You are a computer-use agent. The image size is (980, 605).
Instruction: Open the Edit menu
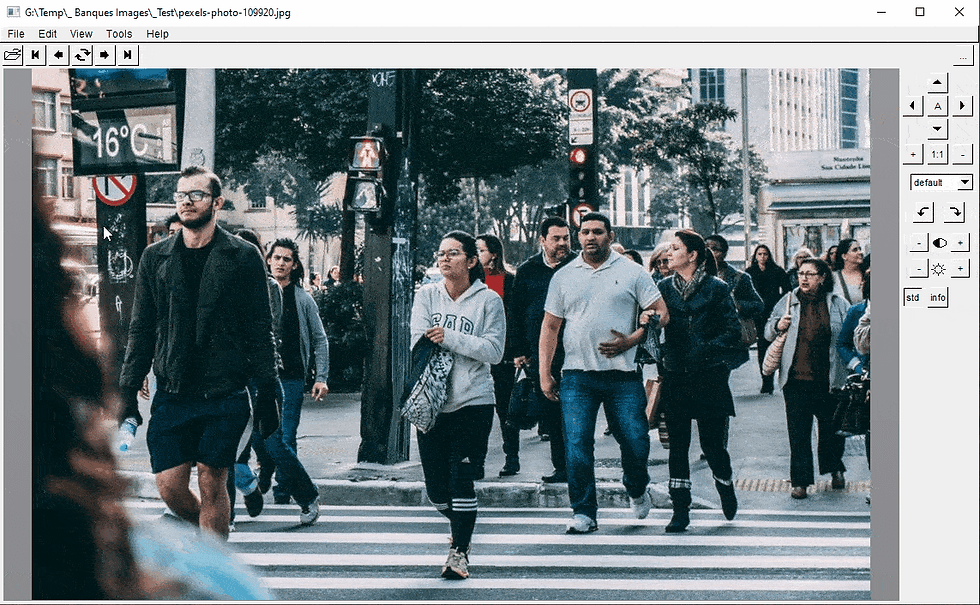tap(47, 34)
